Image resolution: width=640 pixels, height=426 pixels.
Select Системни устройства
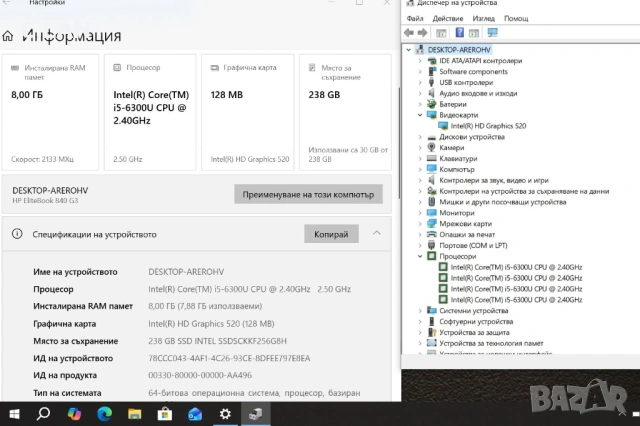pos(473,311)
